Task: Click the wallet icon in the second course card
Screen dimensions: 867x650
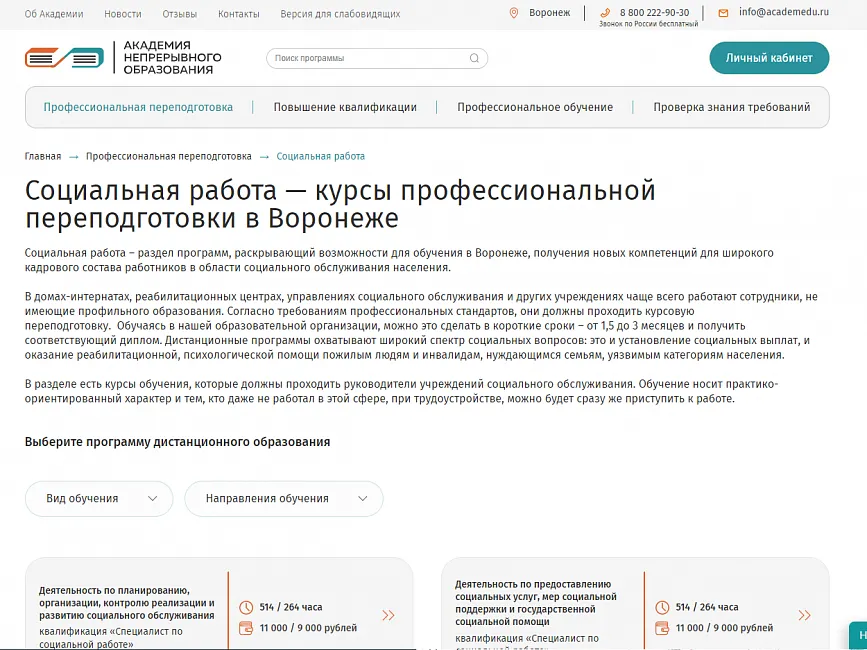Action: point(662,628)
